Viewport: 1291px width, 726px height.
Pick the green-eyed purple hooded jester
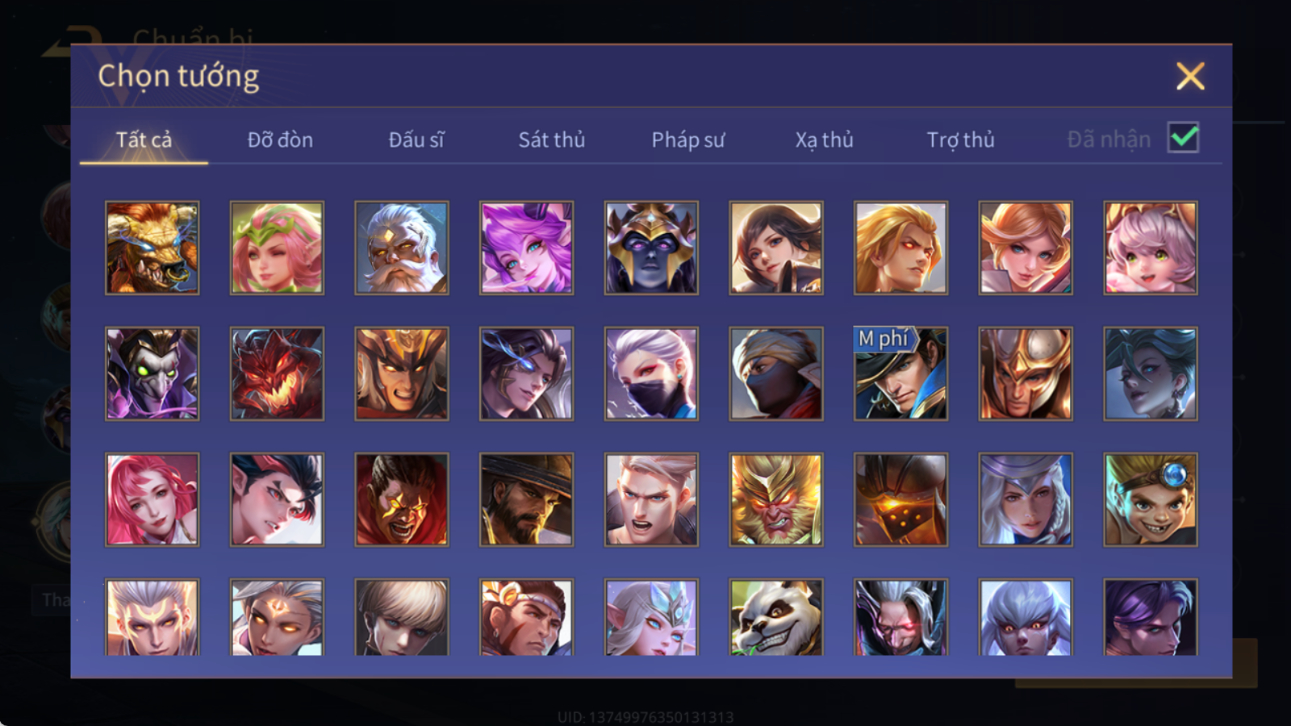[x=152, y=373]
